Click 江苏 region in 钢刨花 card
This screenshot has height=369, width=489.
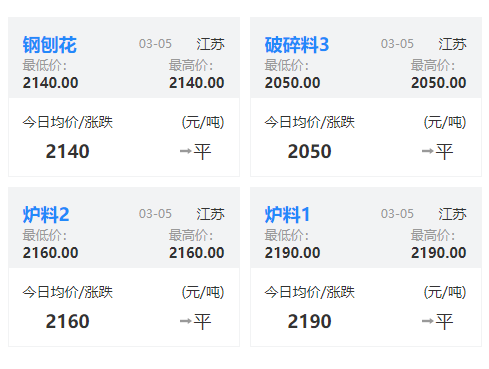pos(210,44)
